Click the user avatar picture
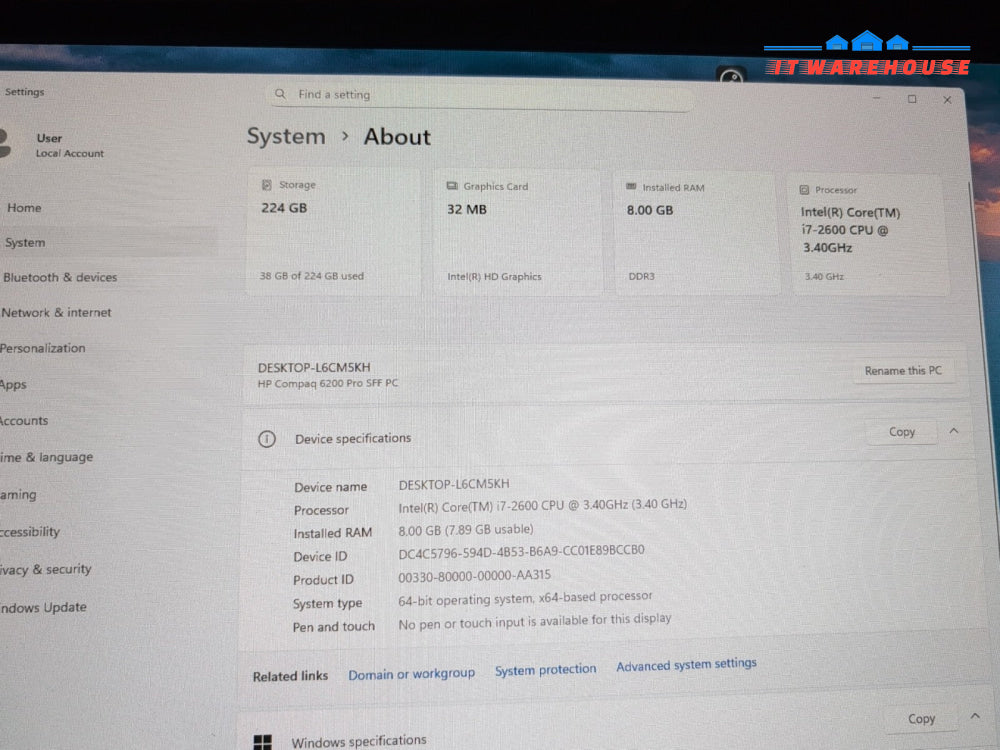1000x750 pixels. [5, 143]
